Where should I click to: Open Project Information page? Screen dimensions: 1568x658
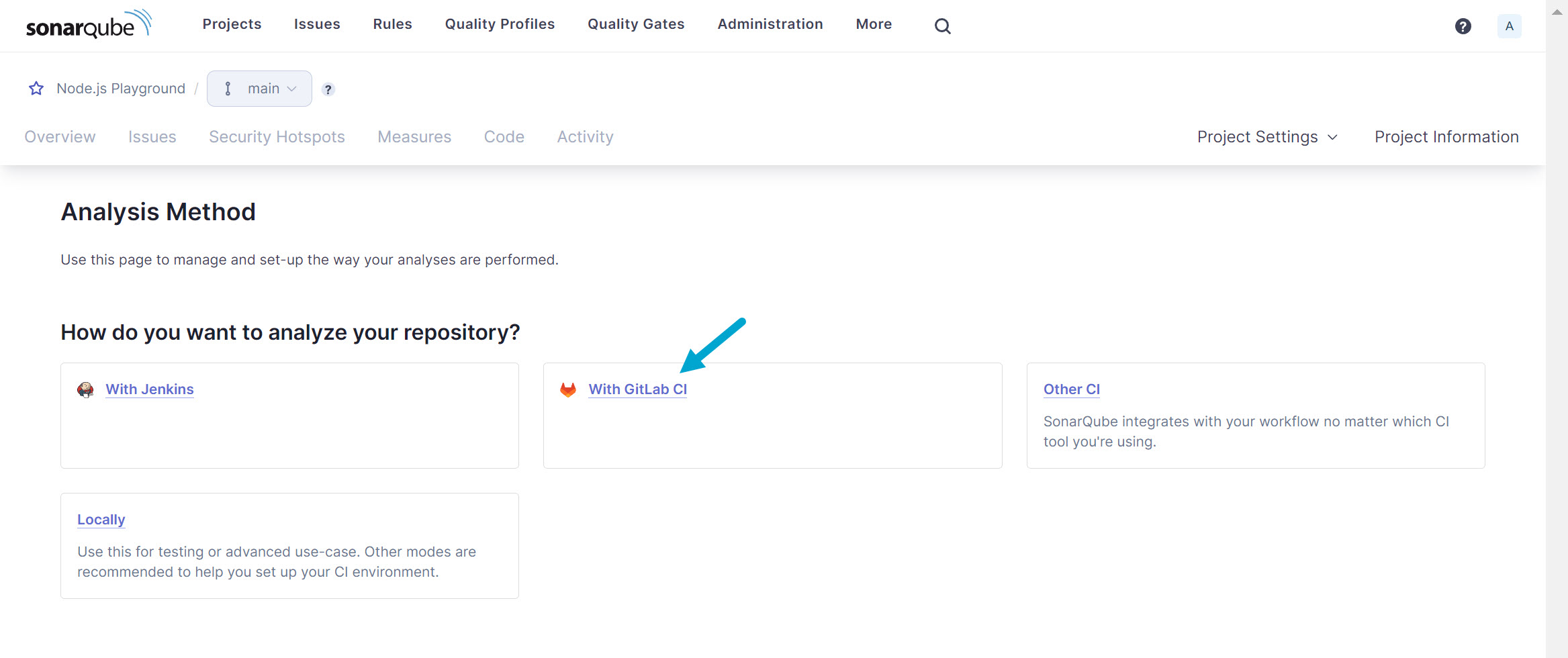click(x=1446, y=137)
